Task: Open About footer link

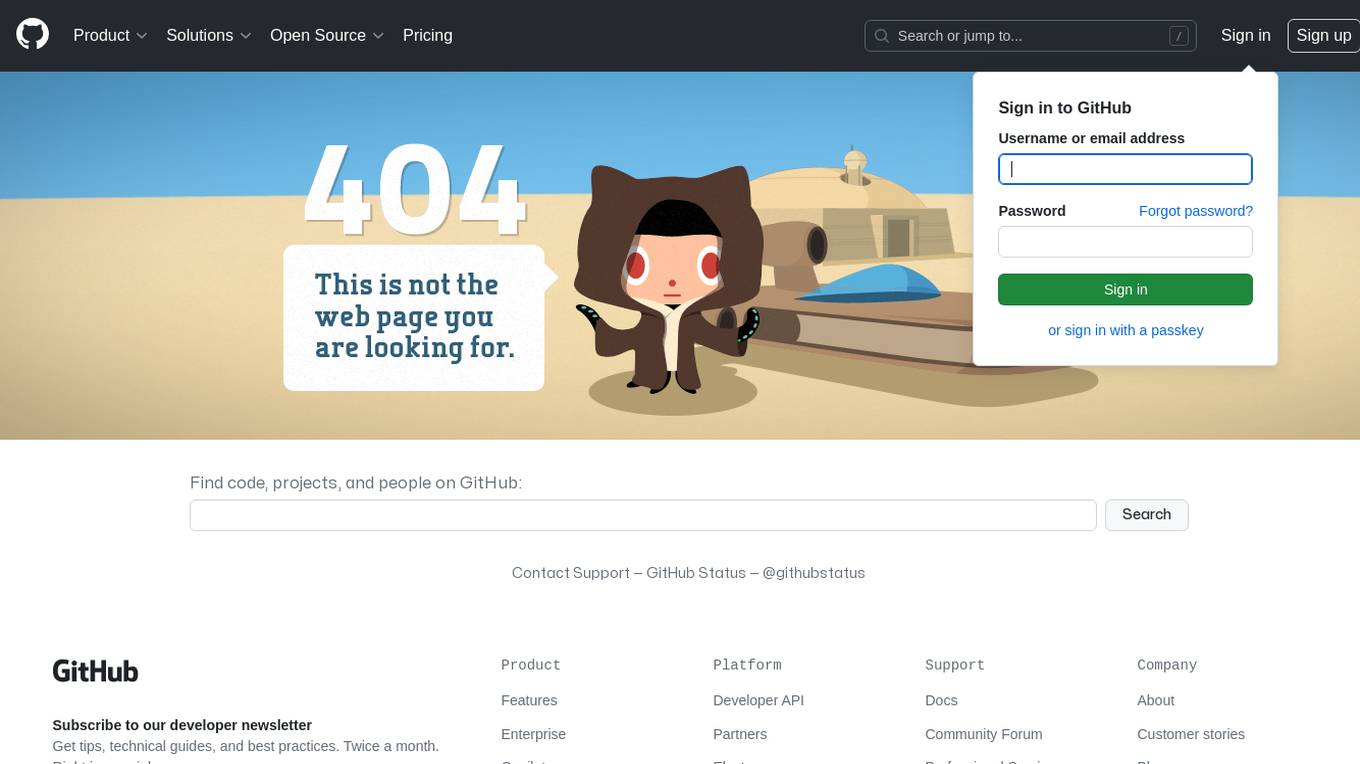Action: [1156, 700]
